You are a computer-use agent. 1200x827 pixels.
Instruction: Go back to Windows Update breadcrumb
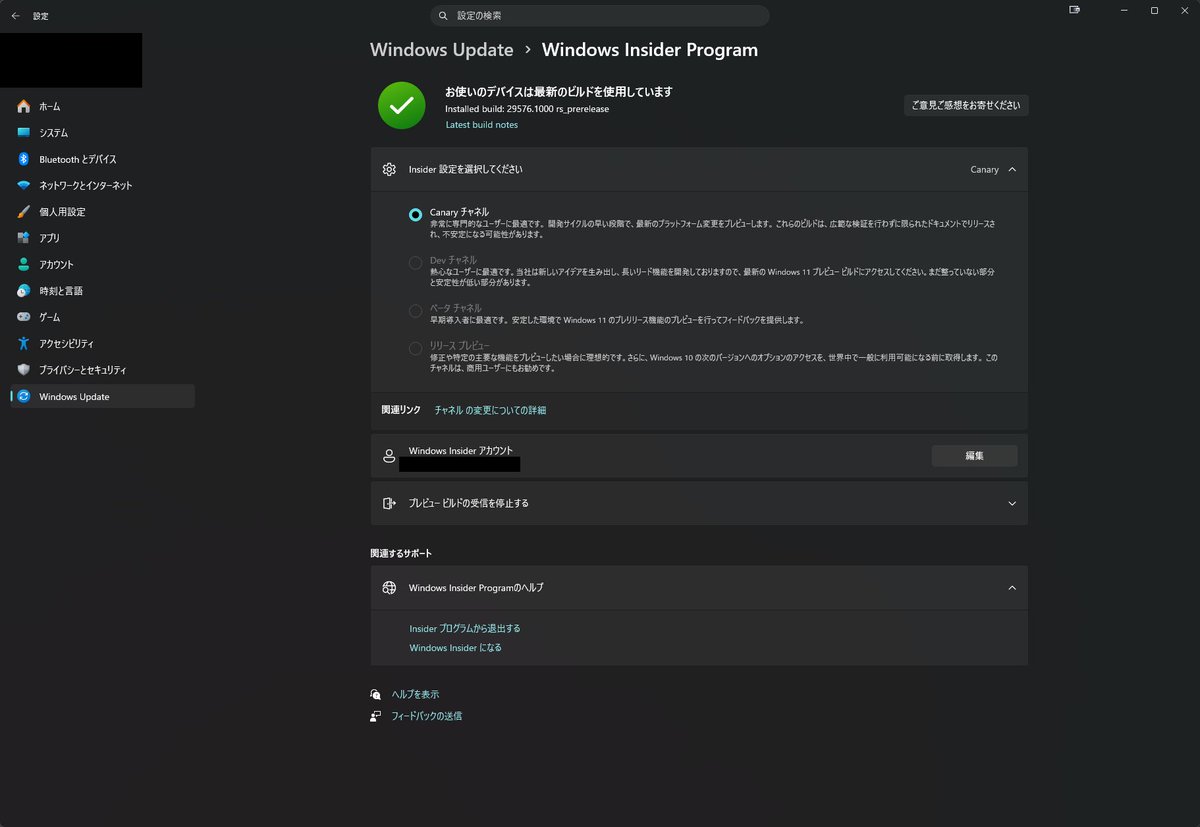tap(441, 50)
